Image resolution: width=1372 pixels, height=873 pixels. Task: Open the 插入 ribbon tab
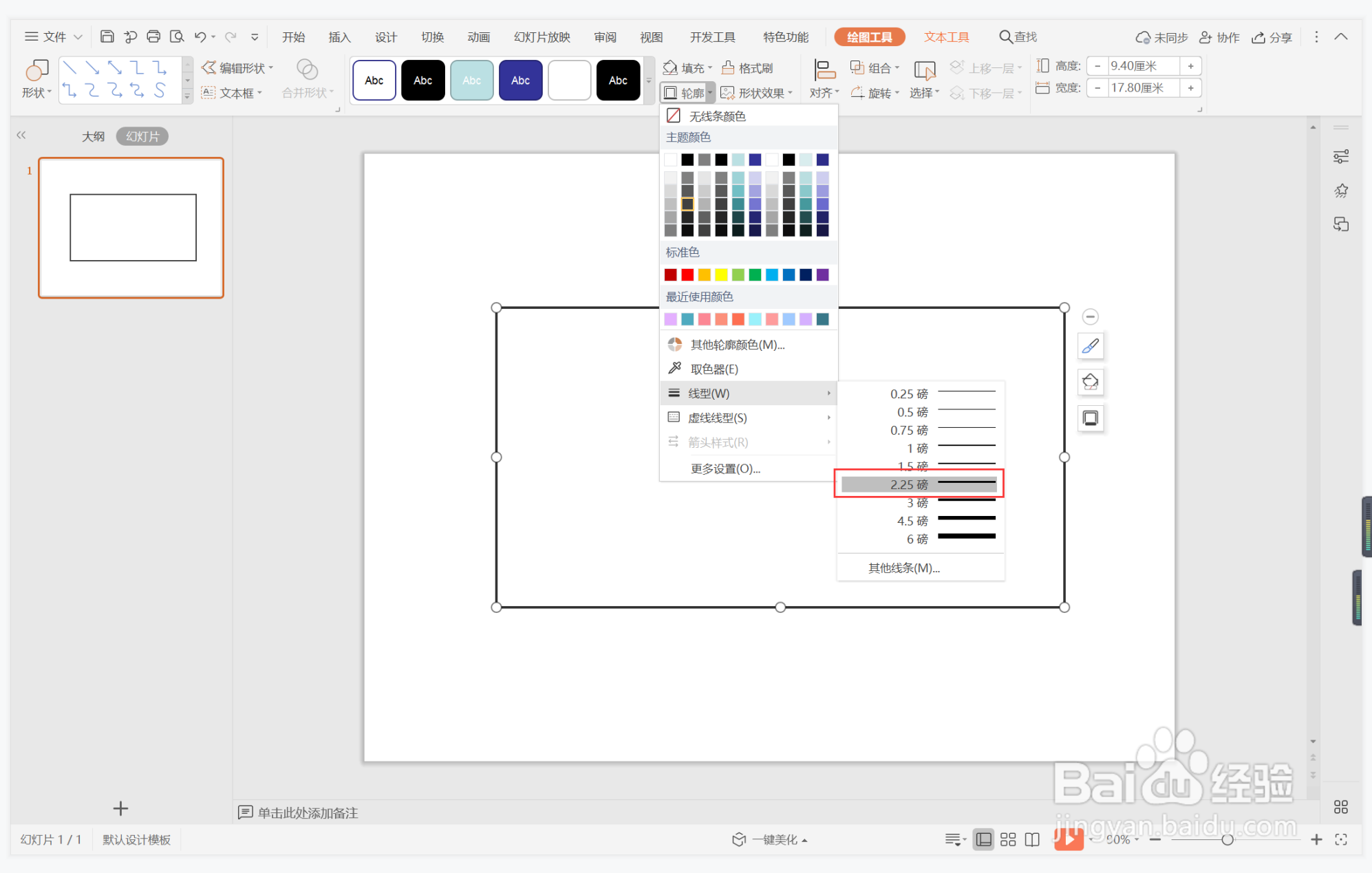339,36
